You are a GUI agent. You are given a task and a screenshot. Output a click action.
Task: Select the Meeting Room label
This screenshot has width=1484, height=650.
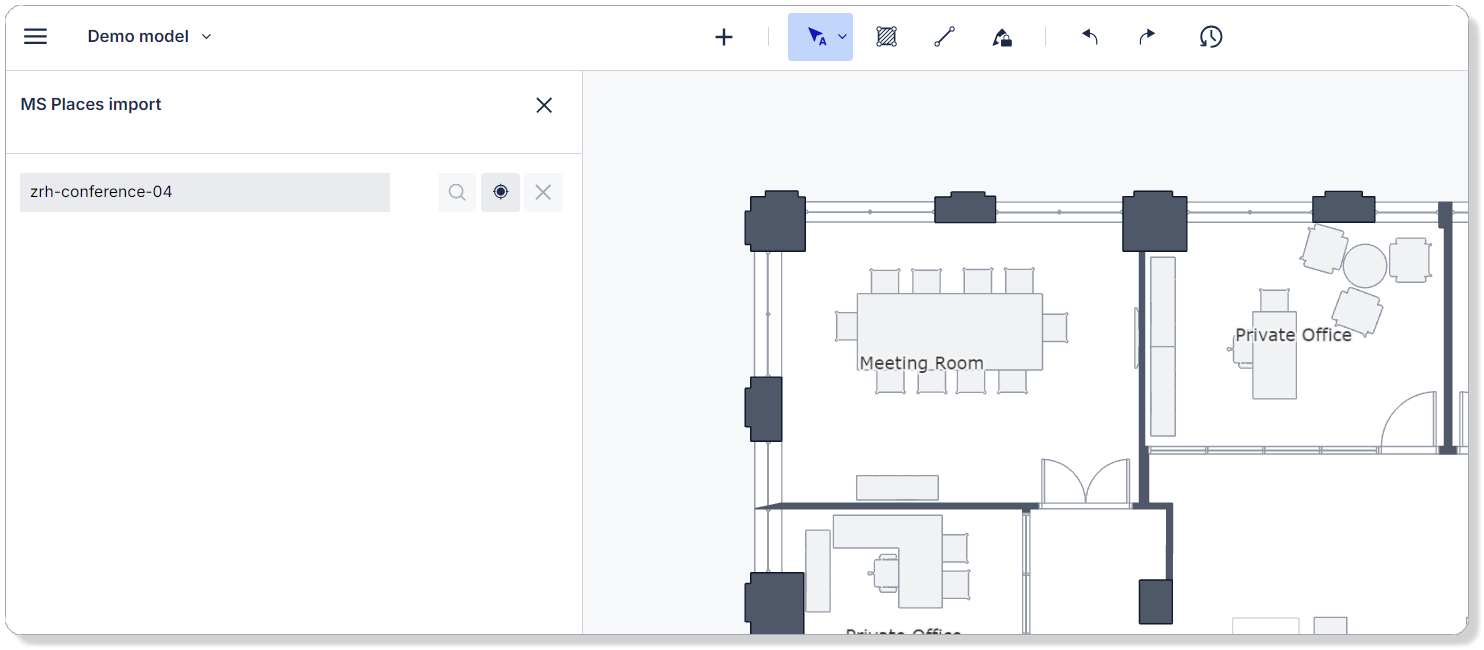(x=920, y=362)
